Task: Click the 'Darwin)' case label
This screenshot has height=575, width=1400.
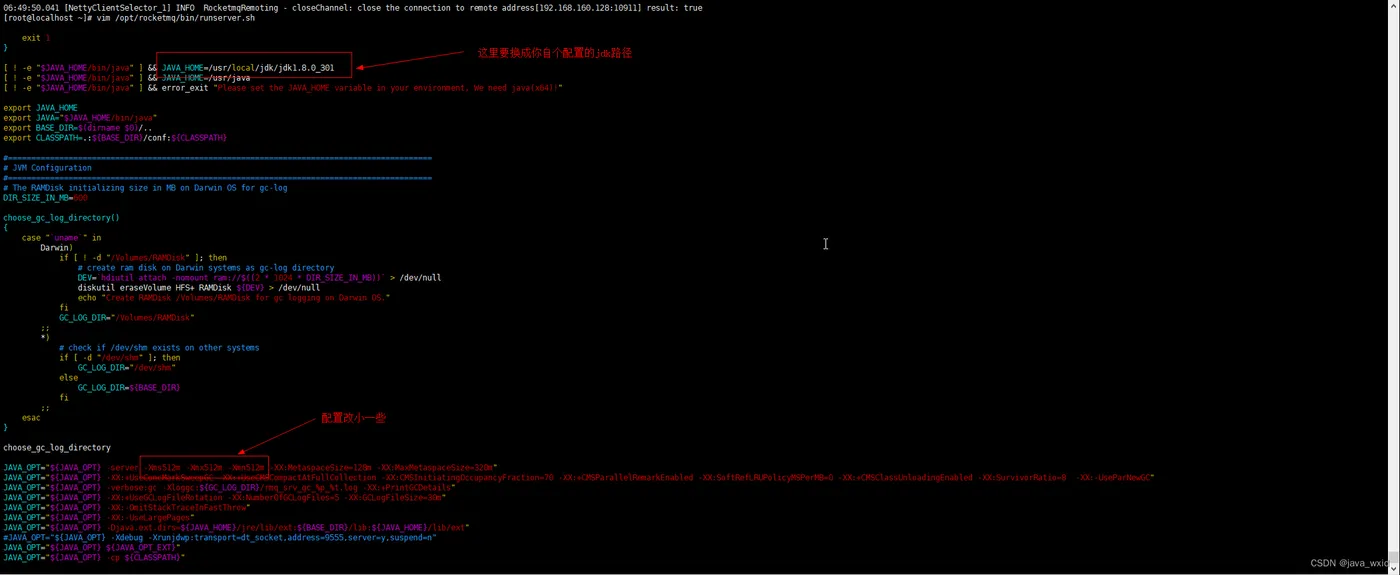Action: coord(57,247)
